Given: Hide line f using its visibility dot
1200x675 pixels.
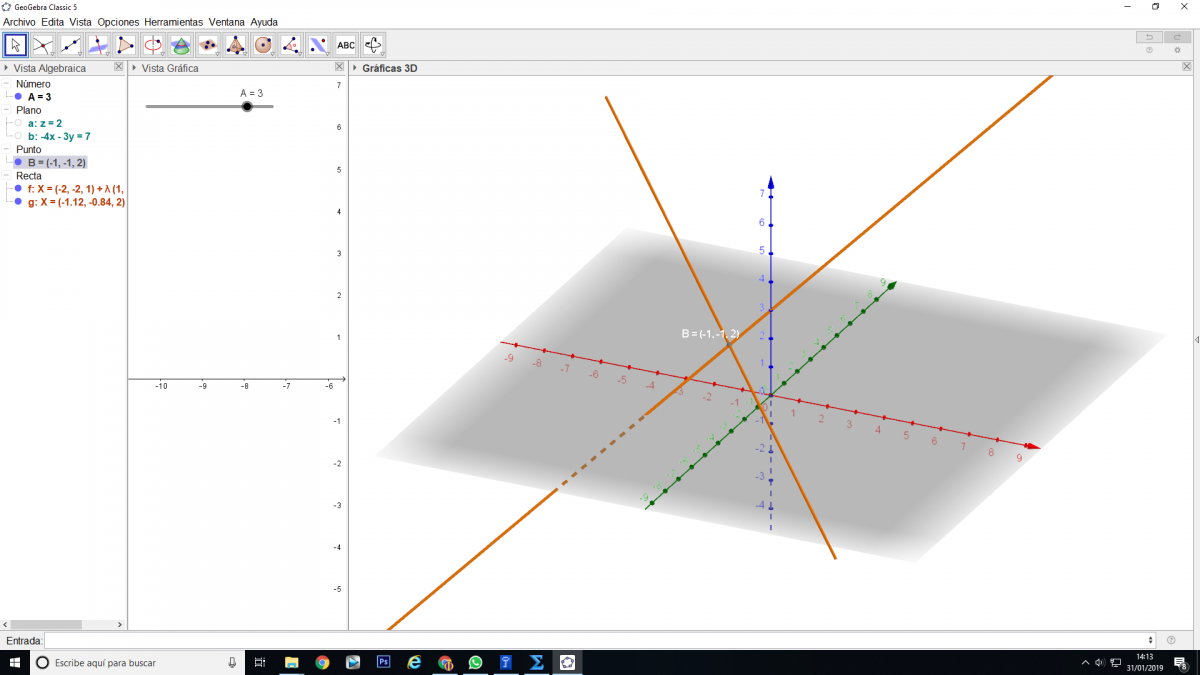Looking at the screenshot, I should (x=18, y=188).
